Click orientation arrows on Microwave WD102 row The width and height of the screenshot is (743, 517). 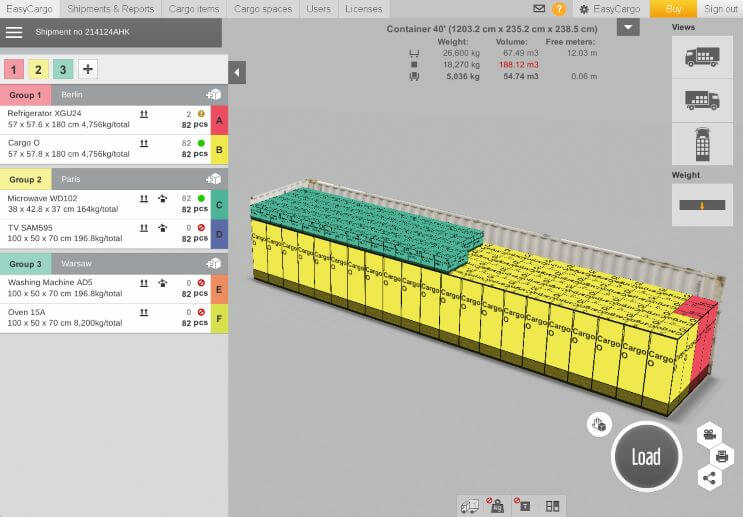coord(144,199)
